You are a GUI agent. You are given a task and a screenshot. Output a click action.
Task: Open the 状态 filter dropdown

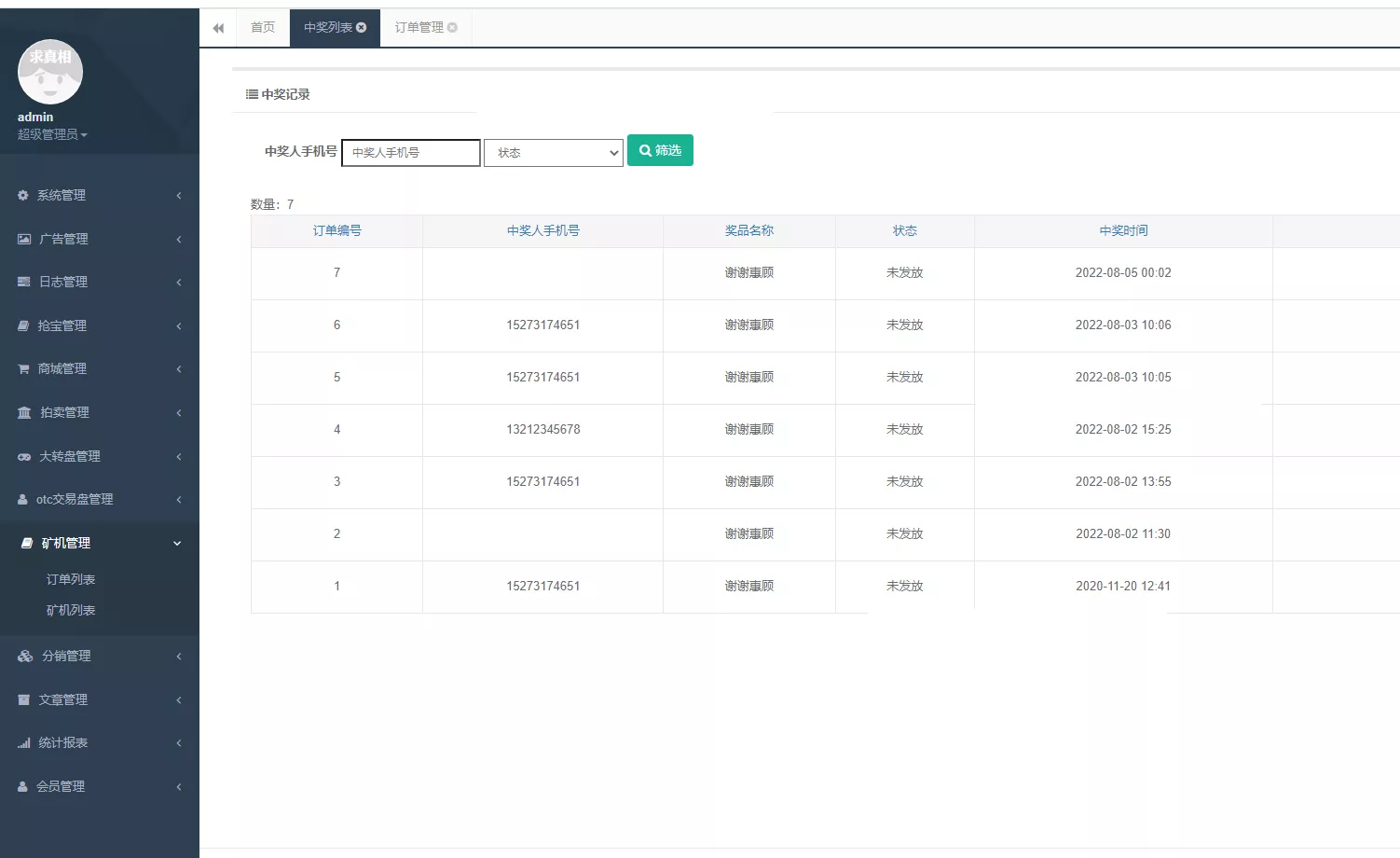pyautogui.click(x=554, y=153)
